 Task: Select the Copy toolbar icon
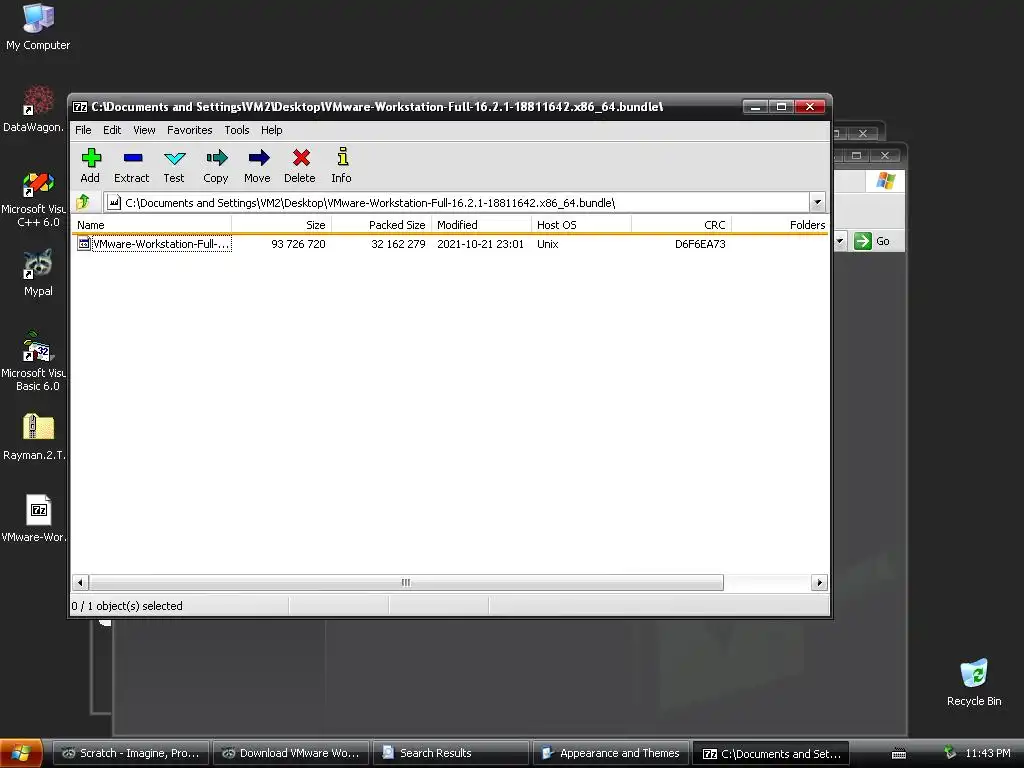coord(216,158)
